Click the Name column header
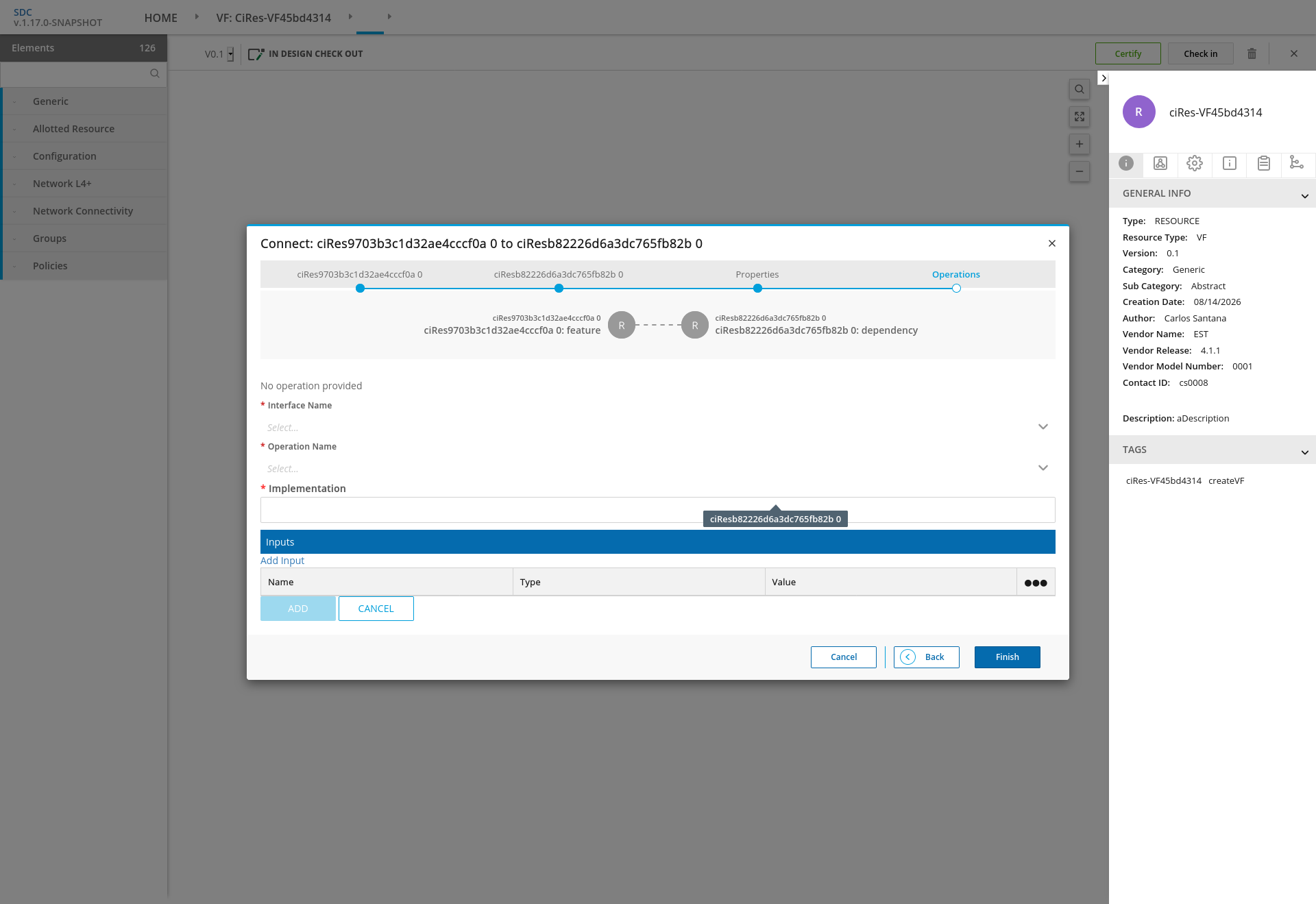This screenshot has width=1316, height=904. tap(387, 582)
